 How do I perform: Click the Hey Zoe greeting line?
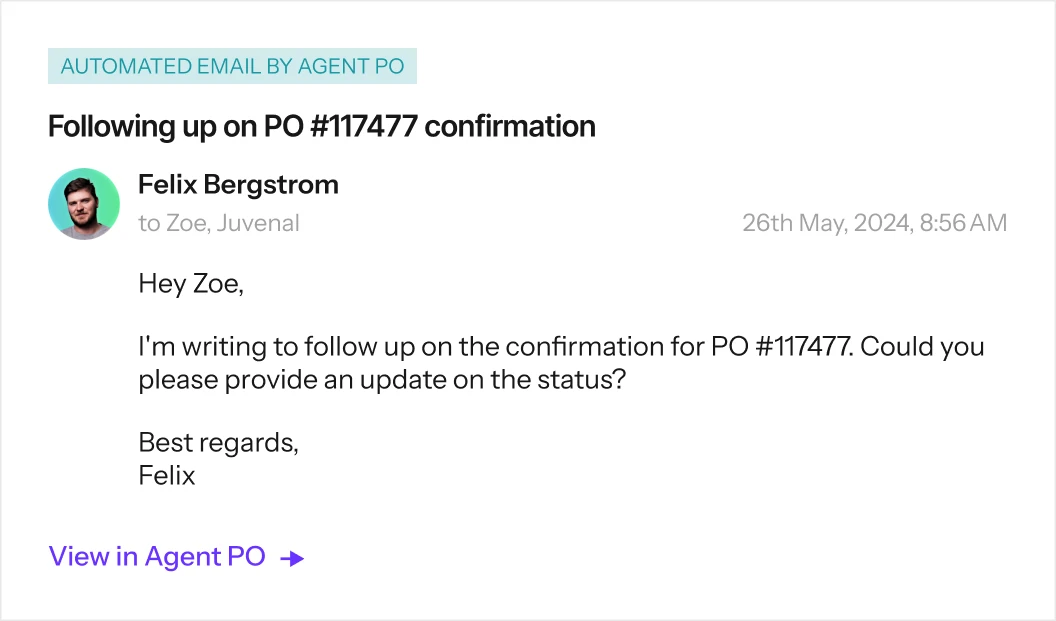(x=191, y=284)
